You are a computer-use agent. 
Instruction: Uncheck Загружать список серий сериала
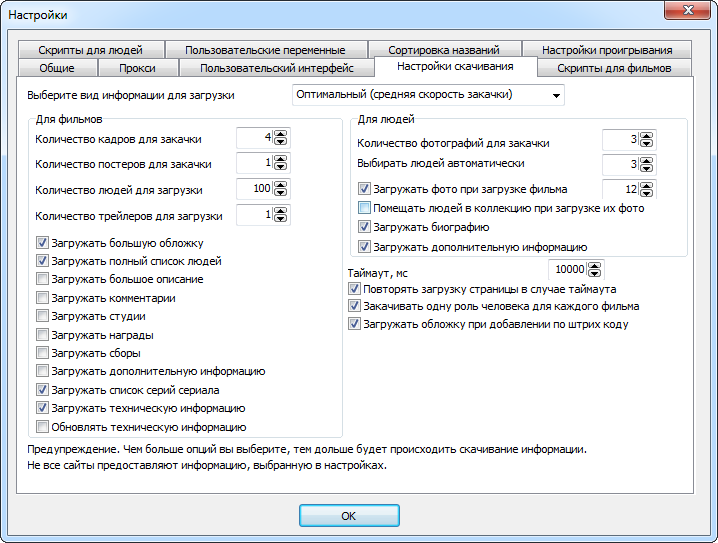42,390
